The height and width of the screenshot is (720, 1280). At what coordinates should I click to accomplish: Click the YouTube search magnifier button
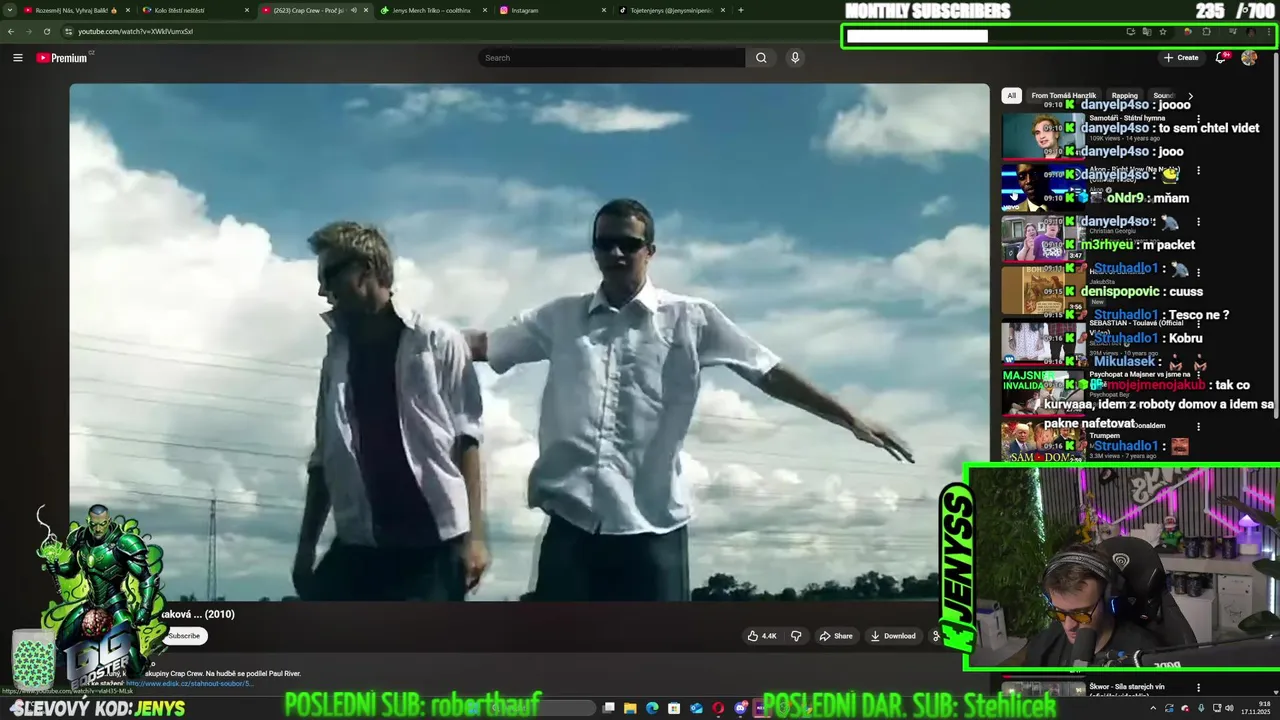[761, 58]
